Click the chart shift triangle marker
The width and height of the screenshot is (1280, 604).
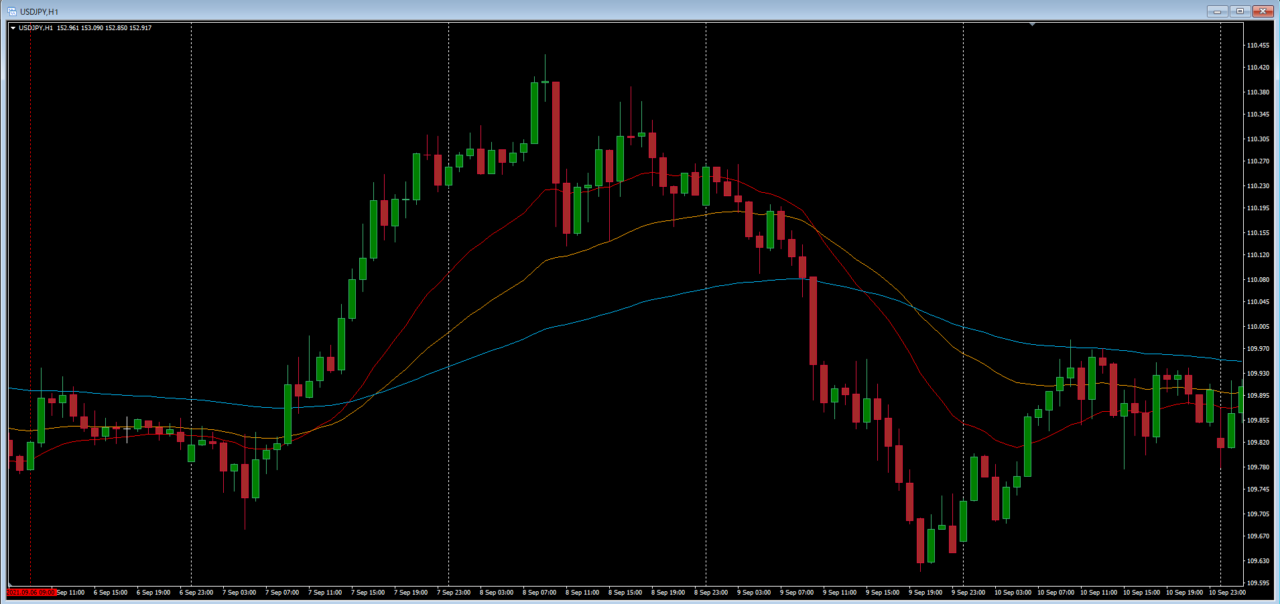pyautogui.click(x=1032, y=23)
